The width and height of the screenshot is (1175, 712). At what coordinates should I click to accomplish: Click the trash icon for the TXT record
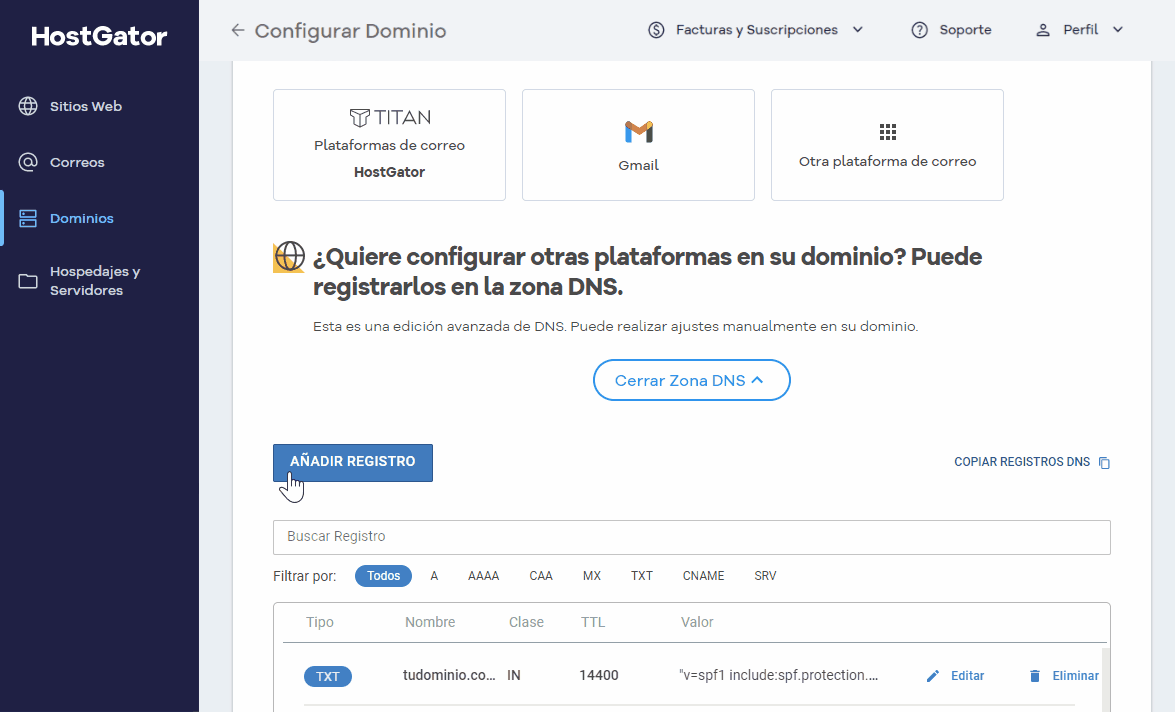tap(1035, 676)
